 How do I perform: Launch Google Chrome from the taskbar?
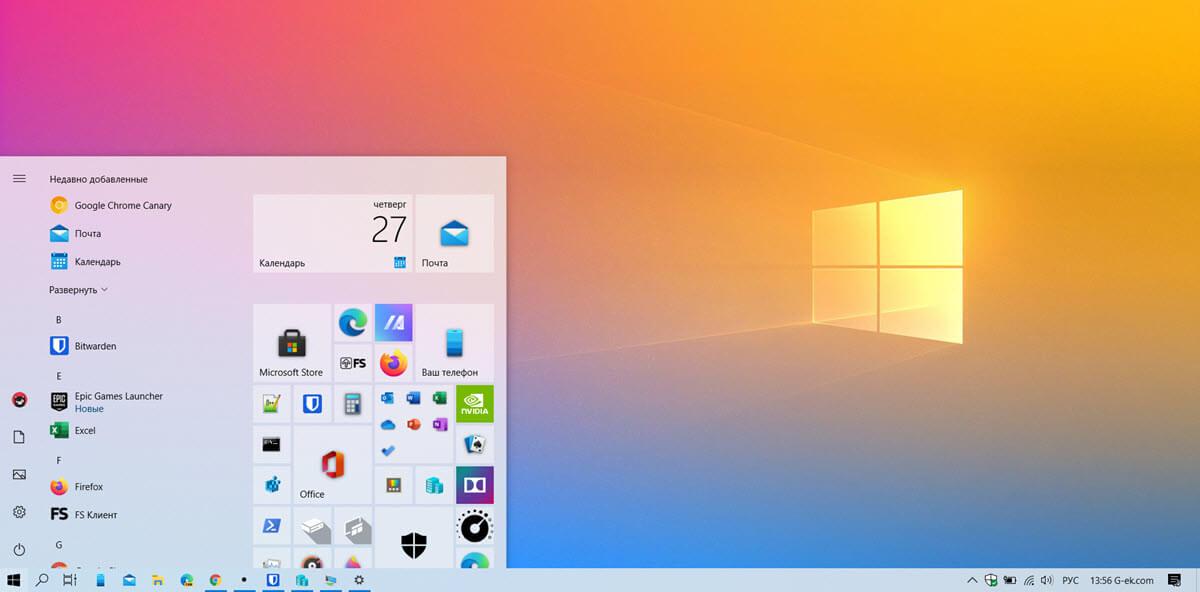click(215, 580)
